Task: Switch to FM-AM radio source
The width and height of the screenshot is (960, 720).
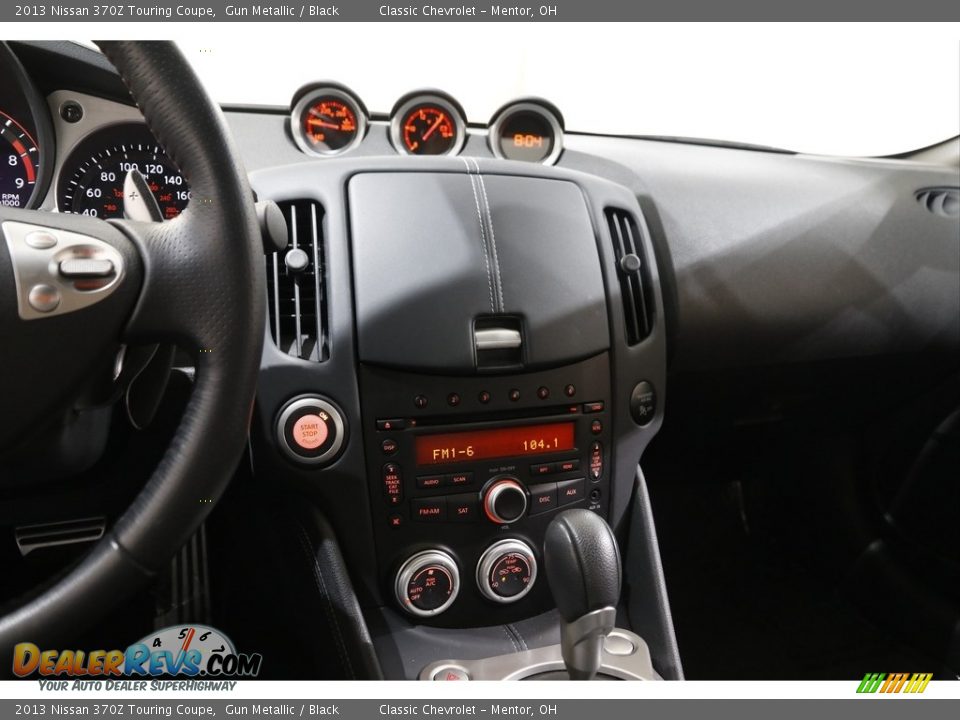Action: coord(429,511)
